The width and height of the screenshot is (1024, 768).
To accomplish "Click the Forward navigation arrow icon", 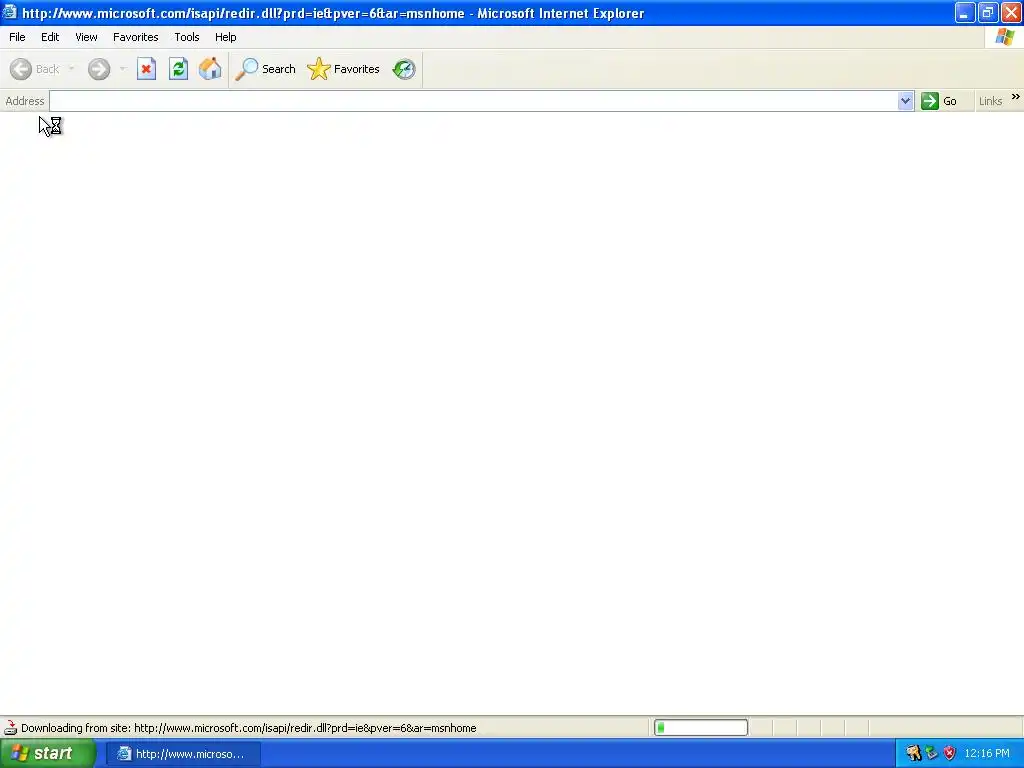I will (99, 69).
